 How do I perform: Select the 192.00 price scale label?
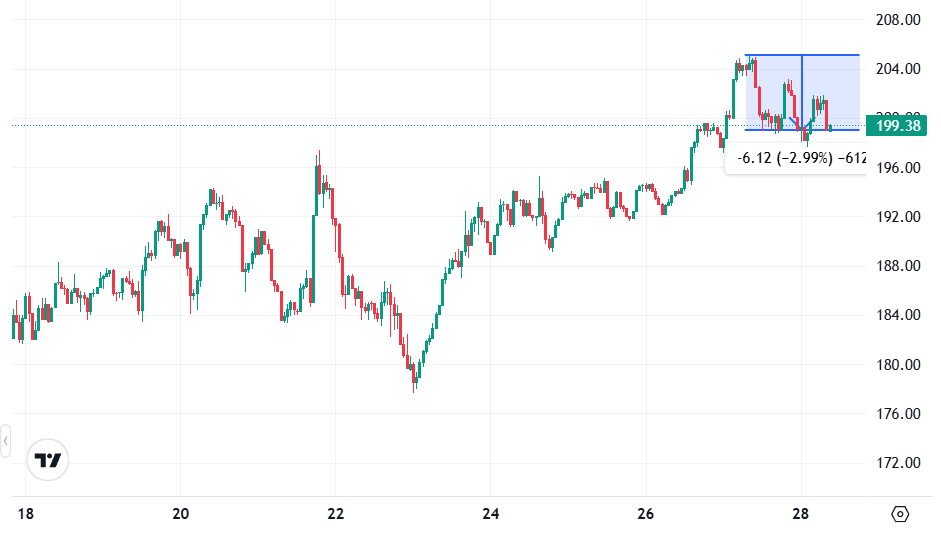[897, 217]
